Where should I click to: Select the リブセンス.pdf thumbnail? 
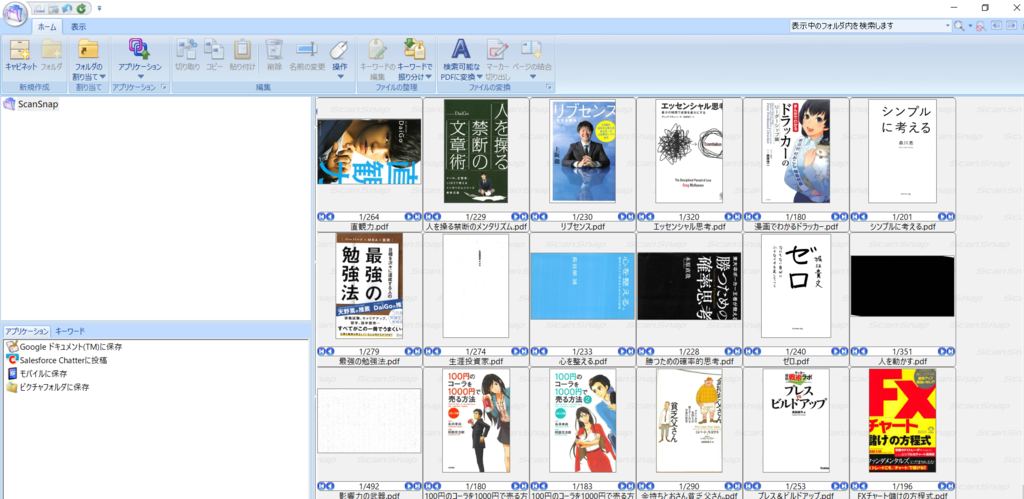point(583,151)
